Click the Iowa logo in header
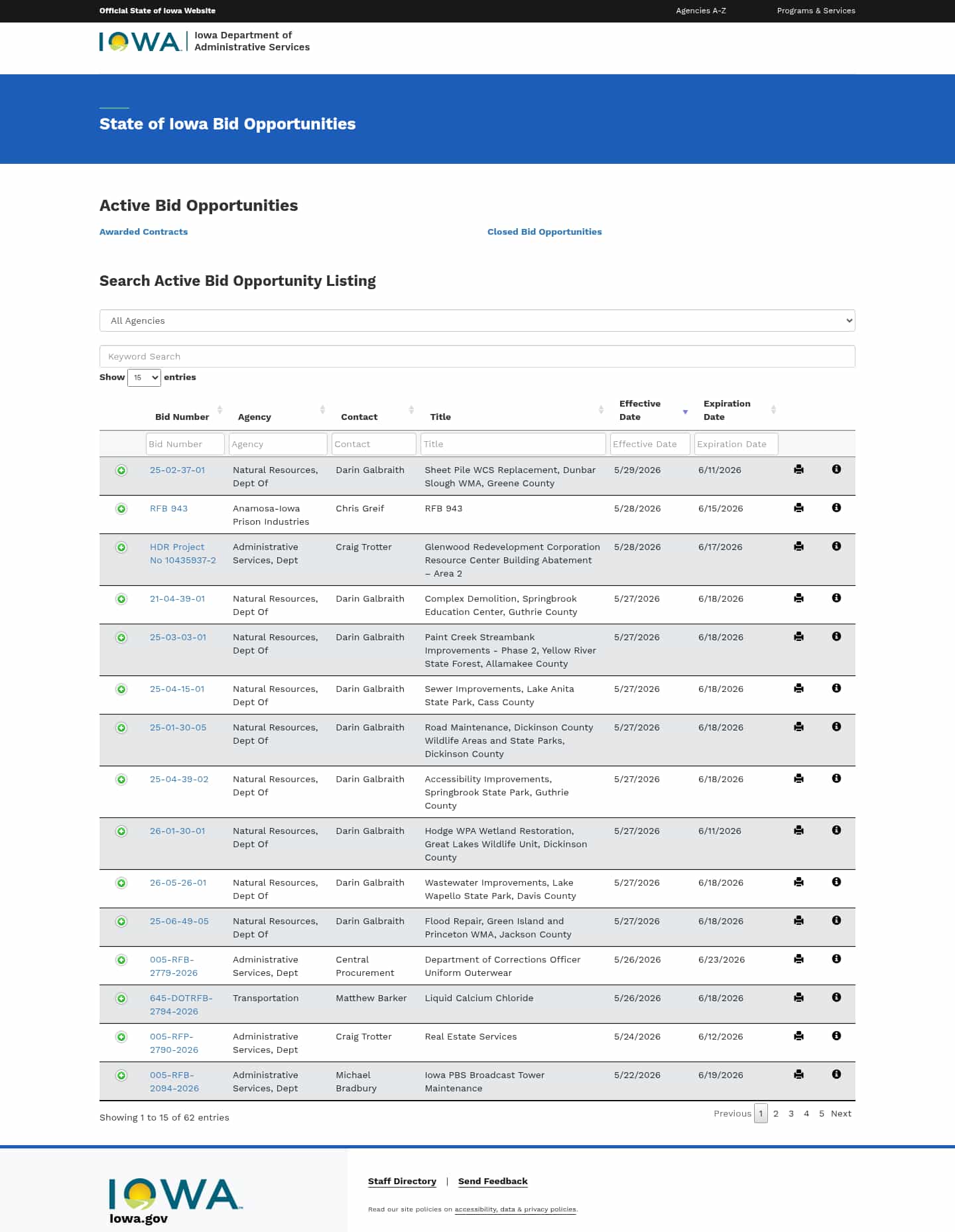Screen dimensions: 955x1232 click(x=140, y=42)
